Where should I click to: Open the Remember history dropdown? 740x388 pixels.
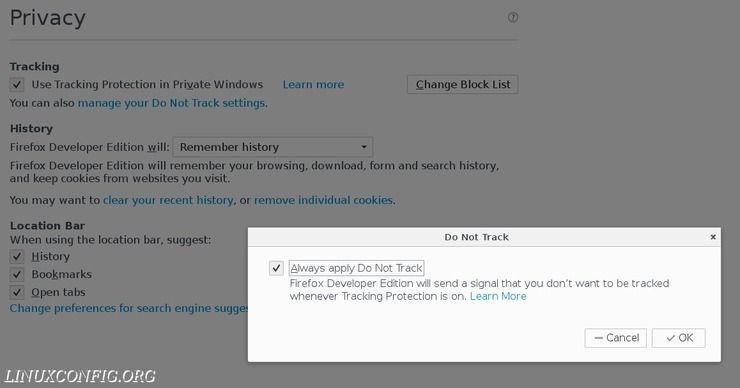tap(272, 147)
